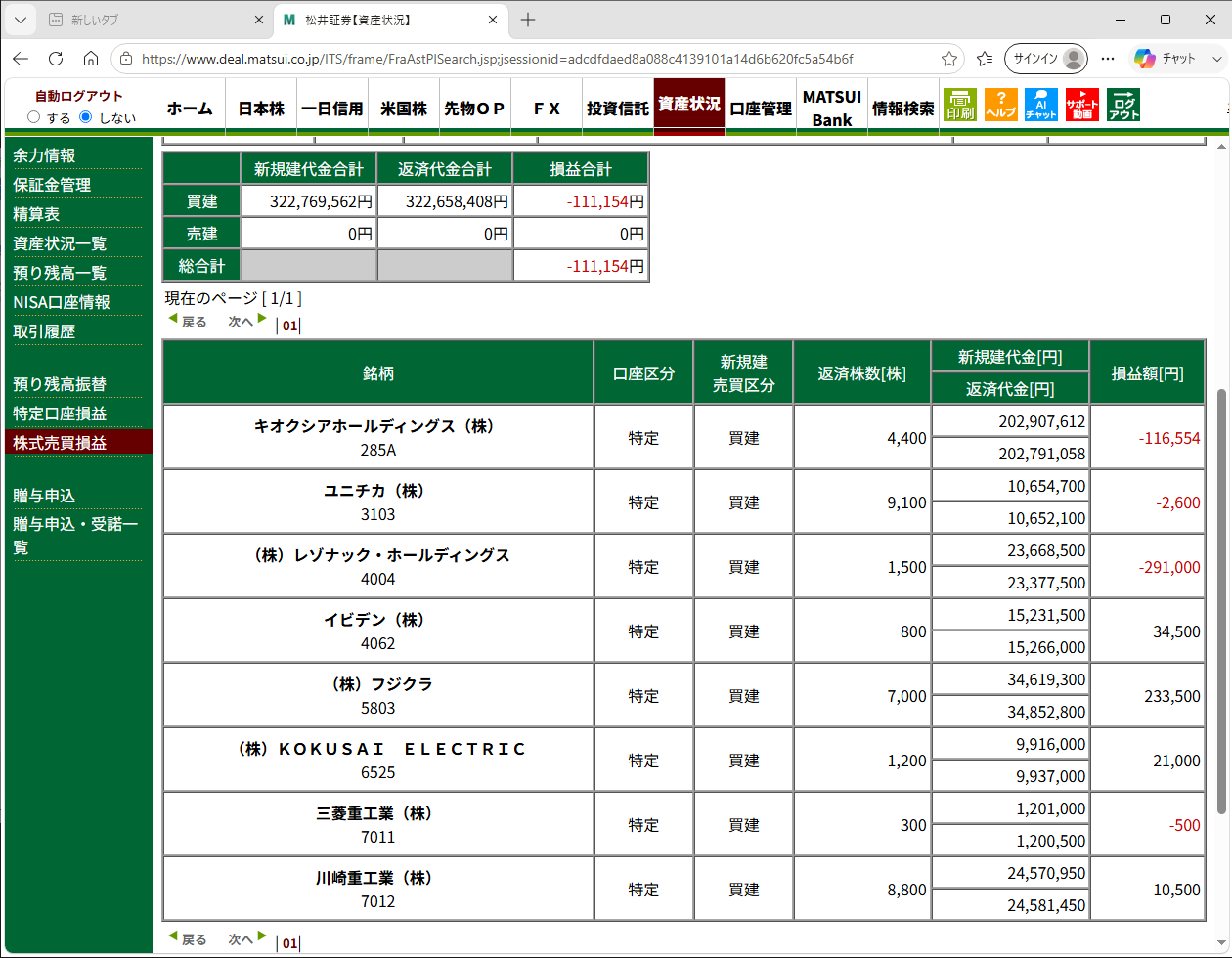Open the 一日信用 menu
Viewport: 1232px width, 958px height.
pyautogui.click(x=332, y=108)
